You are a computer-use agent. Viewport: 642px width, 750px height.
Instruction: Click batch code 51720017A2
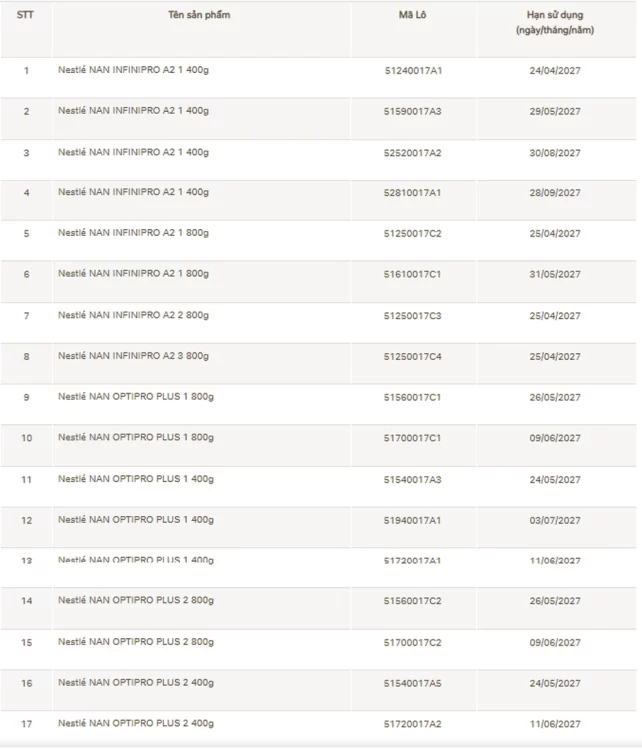tap(413, 723)
